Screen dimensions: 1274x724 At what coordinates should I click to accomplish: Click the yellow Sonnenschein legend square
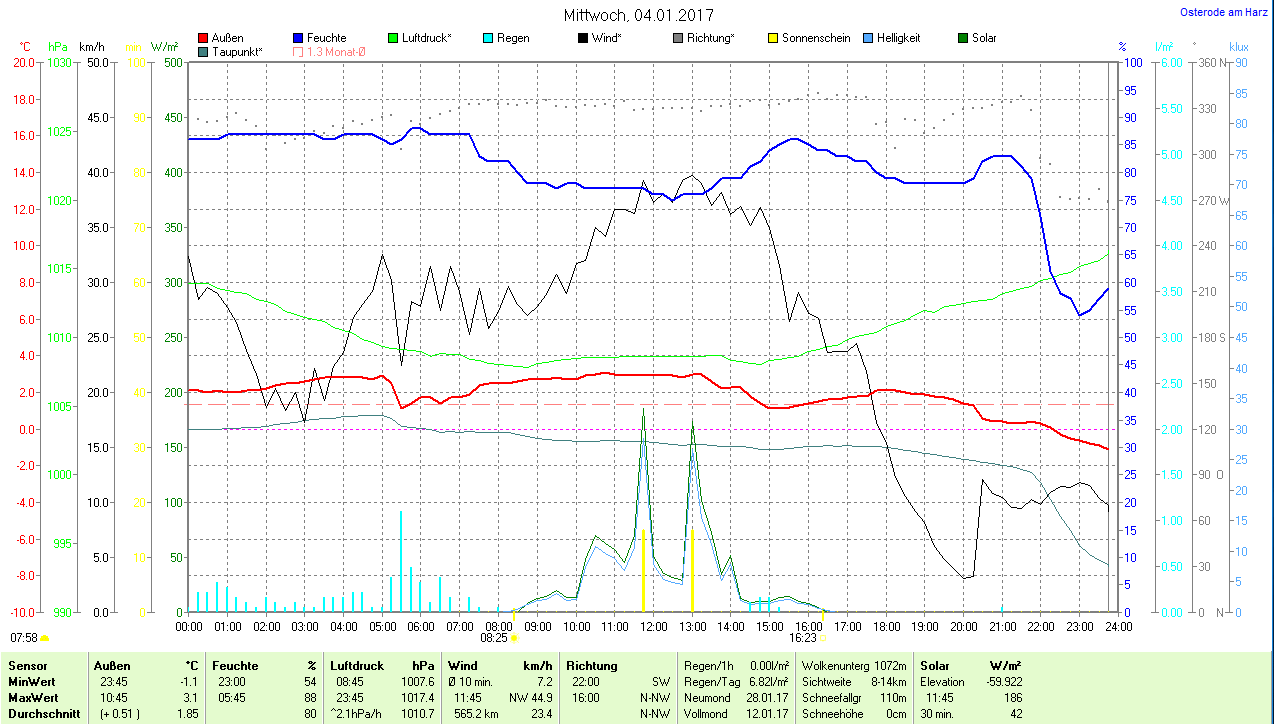click(x=773, y=38)
